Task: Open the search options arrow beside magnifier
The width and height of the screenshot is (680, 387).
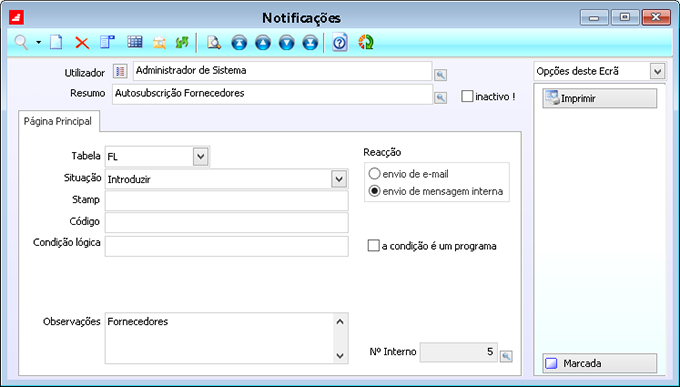Action: point(39,43)
